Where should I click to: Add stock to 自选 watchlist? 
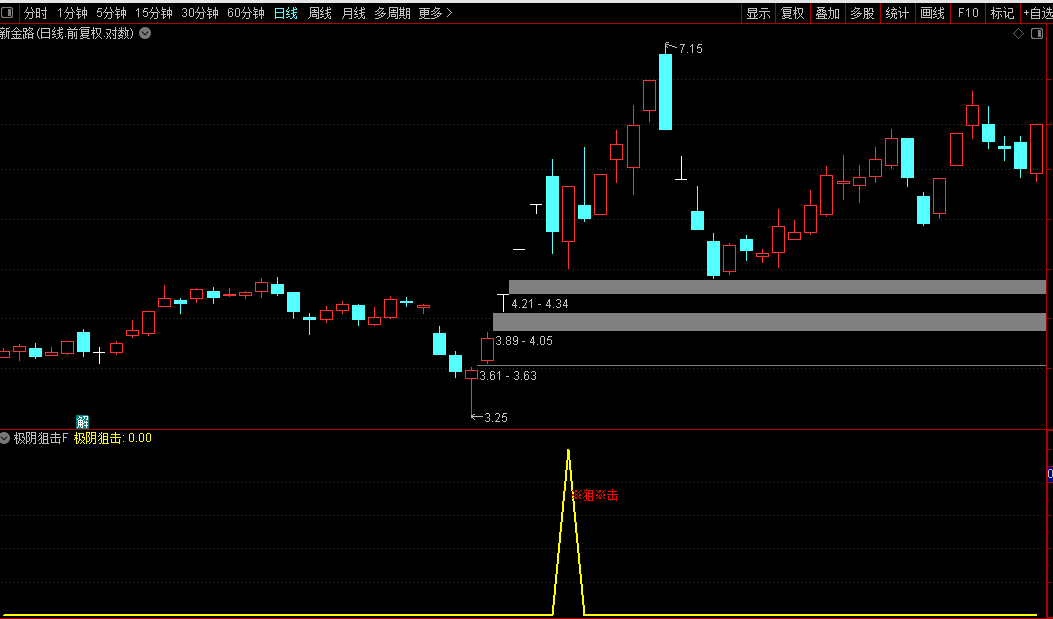1038,13
